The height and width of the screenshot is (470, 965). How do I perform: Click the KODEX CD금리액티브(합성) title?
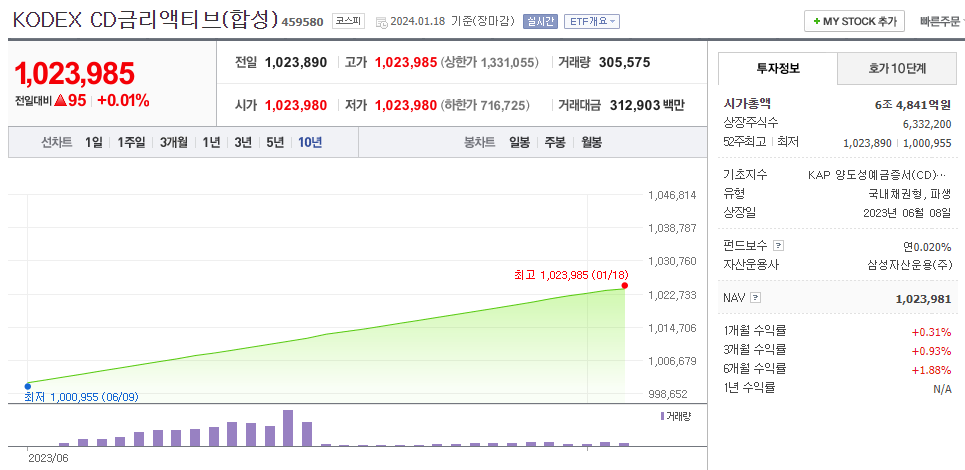[x=145, y=20]
